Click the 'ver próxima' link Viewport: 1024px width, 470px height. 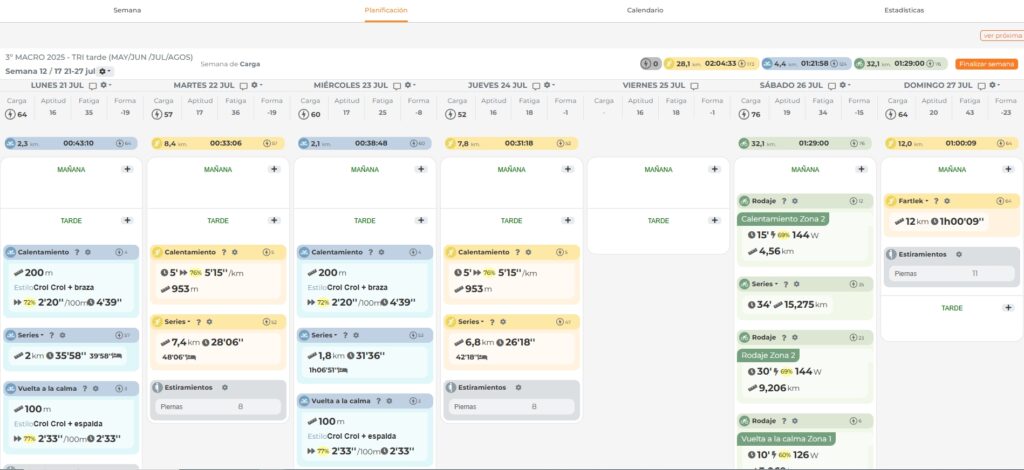[1000, 35]
